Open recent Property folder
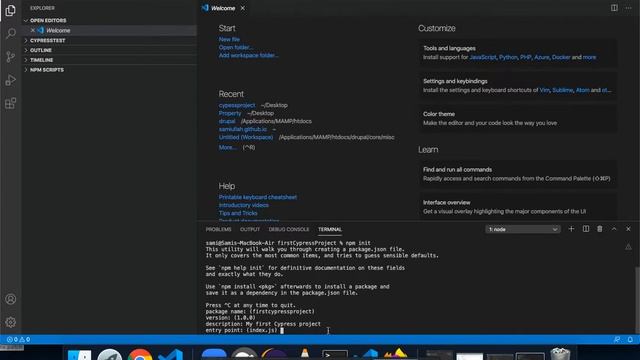This screenshot has width=640, height=360. pos(230,113)
